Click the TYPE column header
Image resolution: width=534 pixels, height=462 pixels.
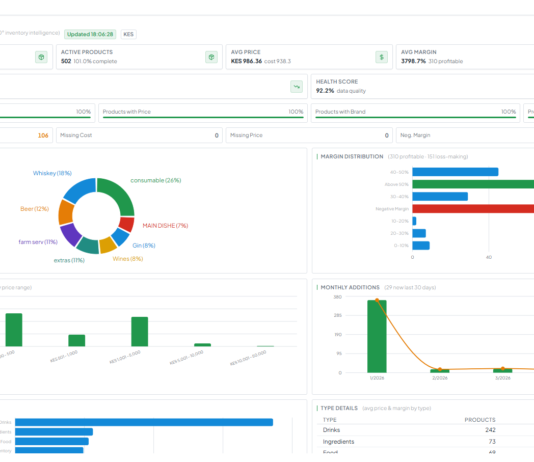[330, 420]
